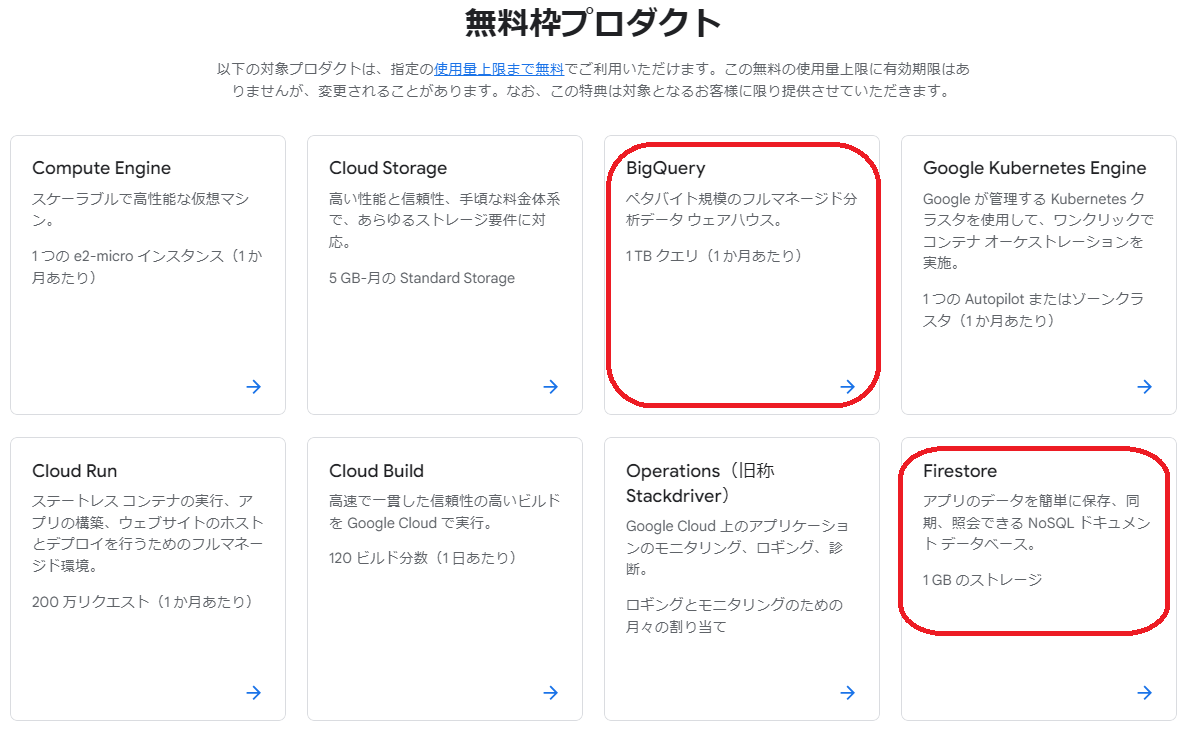
Task: Click text '1 つの Autopilot またはゾーンクラスタ'
Action: (x=1033, y=310)
